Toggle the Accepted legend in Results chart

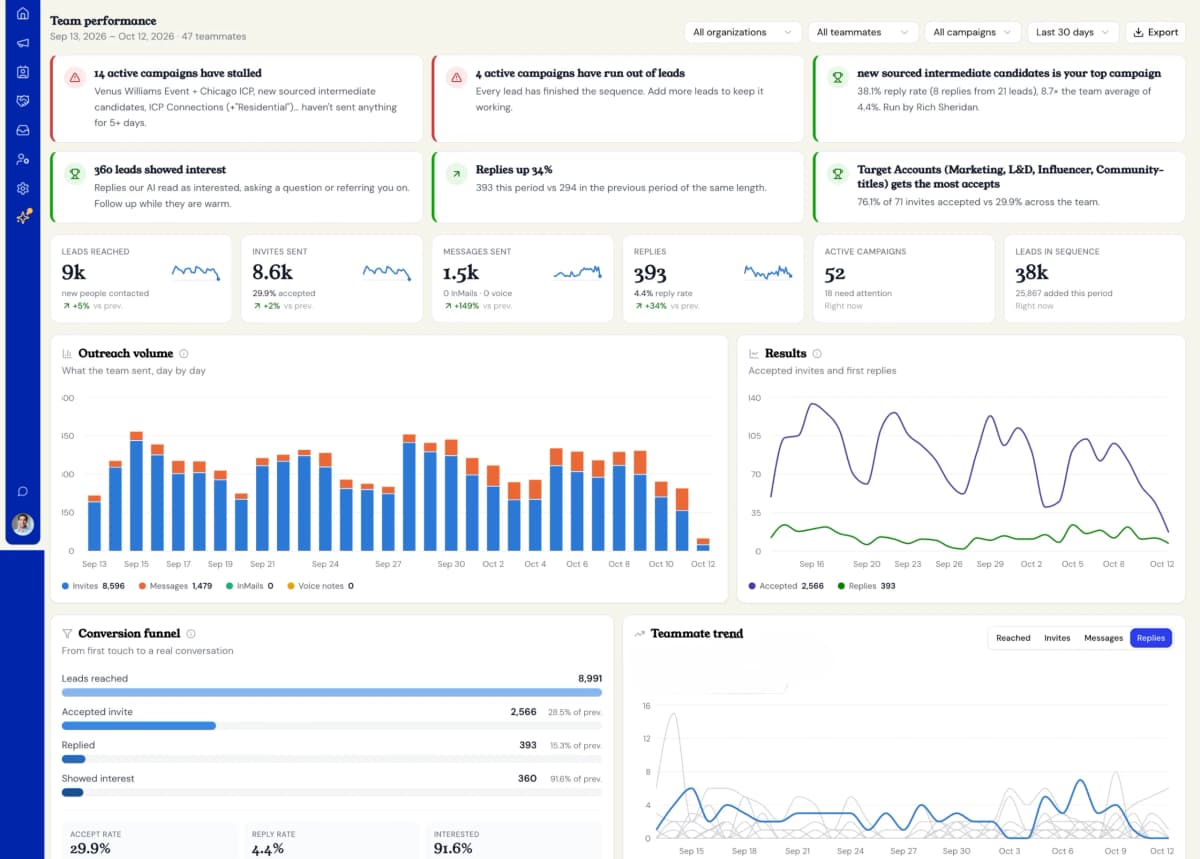pos(786,586)
